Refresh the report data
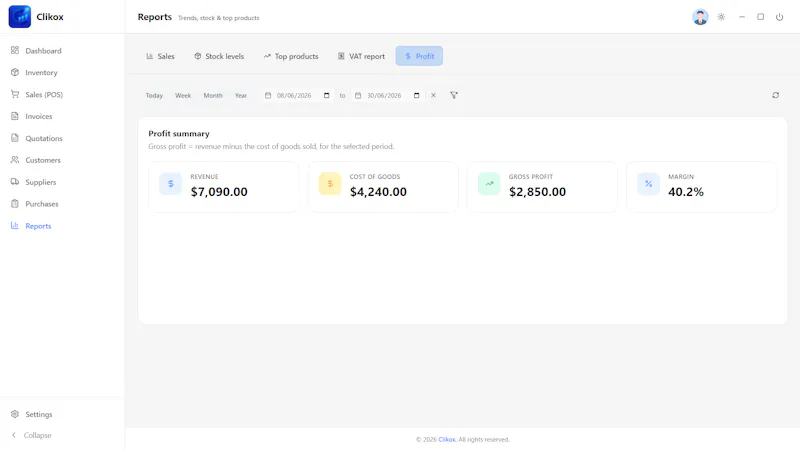Viewport: 800px width, 450px height. [776, 95]
